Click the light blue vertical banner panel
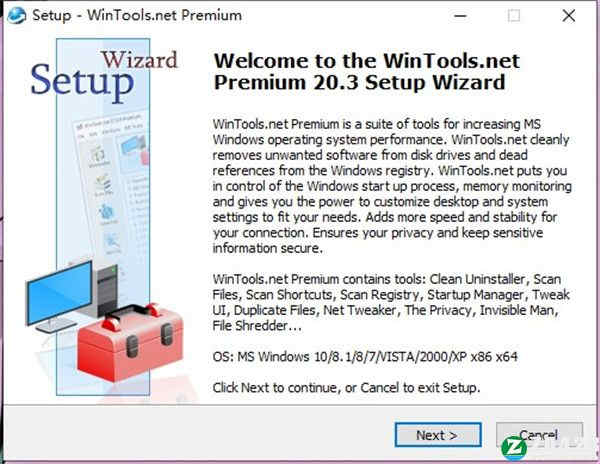The image size is (600, 464). [x=103, y=217]
